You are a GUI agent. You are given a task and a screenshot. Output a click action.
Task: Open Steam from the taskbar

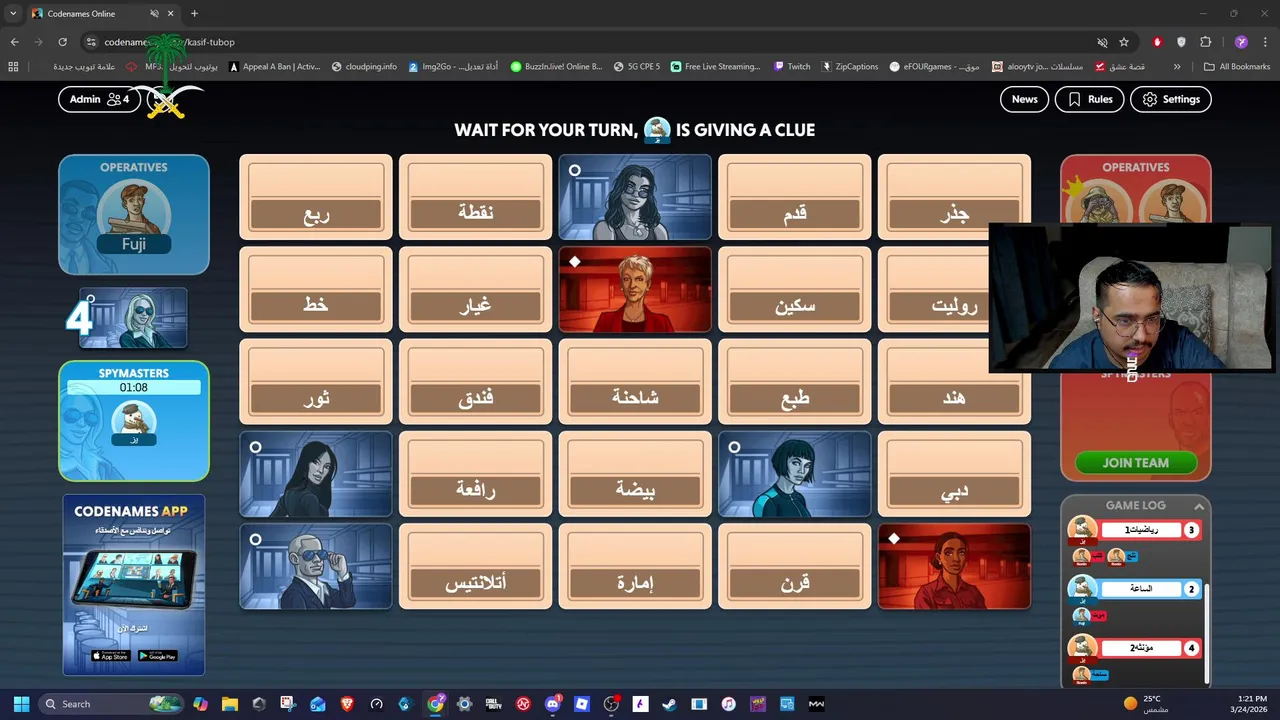669,704
